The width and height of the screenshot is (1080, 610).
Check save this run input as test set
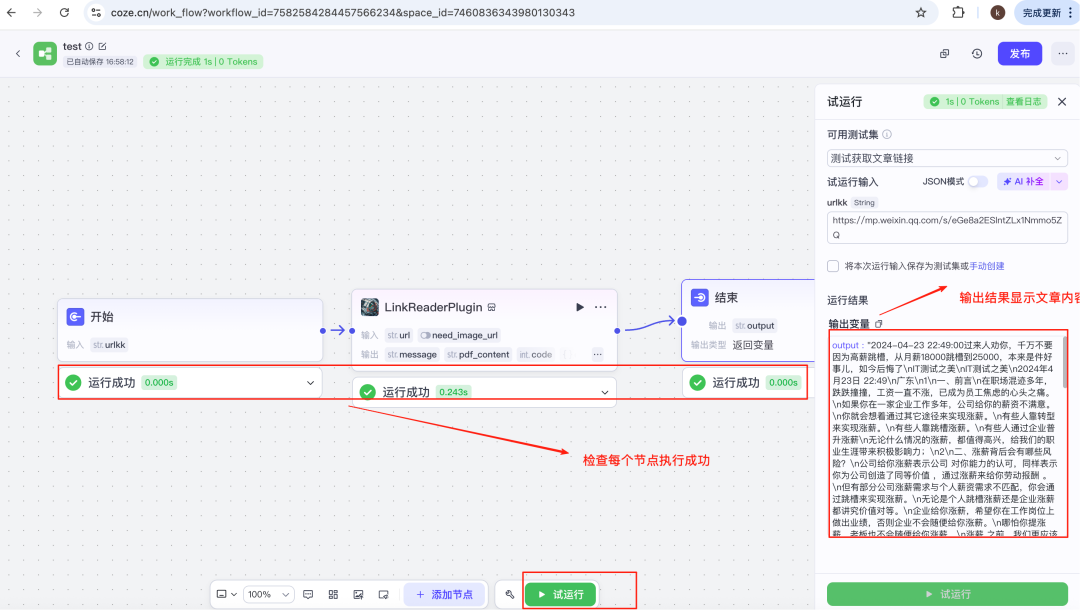[833, 266]
